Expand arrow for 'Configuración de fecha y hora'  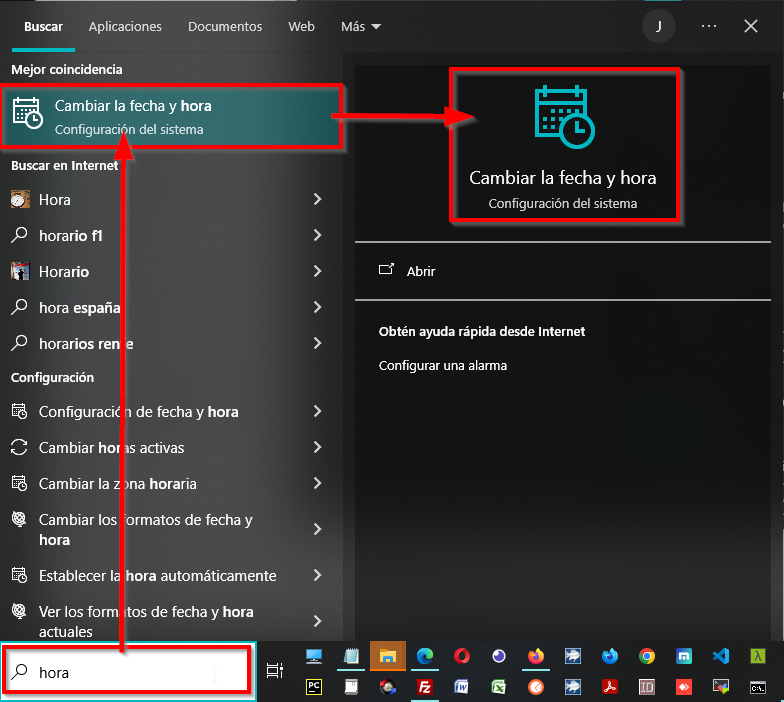317,411
